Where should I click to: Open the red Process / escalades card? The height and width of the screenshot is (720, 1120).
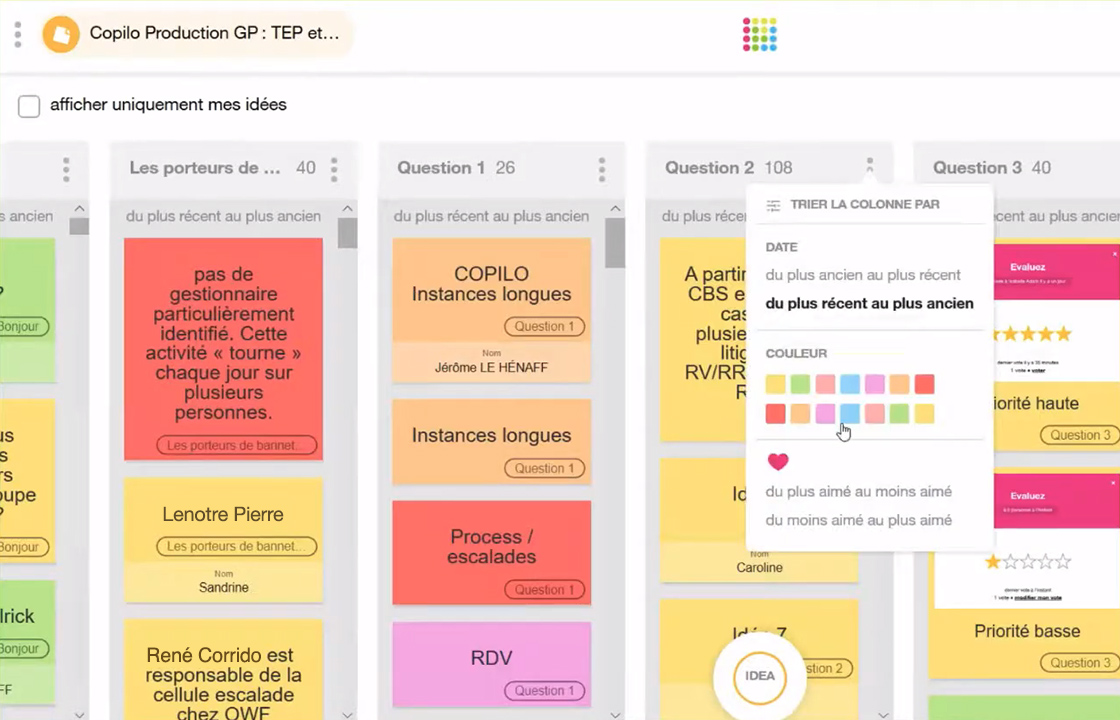[x=491, y=553]
